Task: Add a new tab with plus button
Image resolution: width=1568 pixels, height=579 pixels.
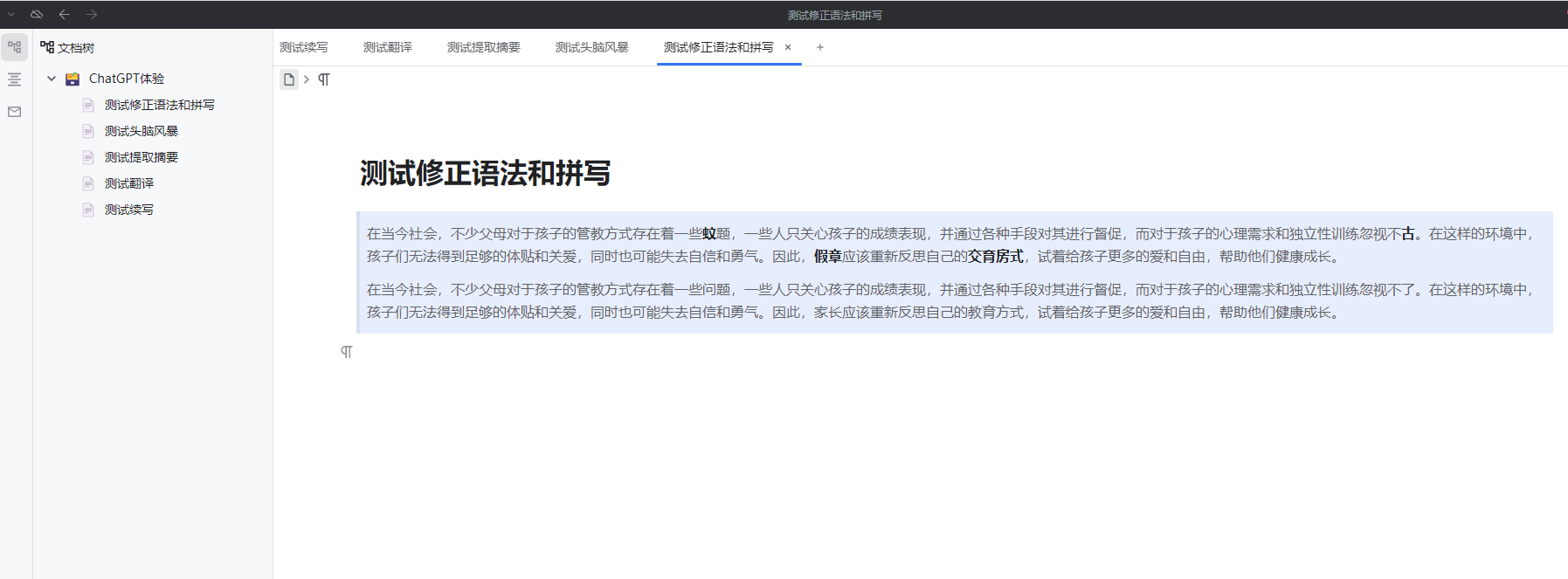Action: pos(820,47)
